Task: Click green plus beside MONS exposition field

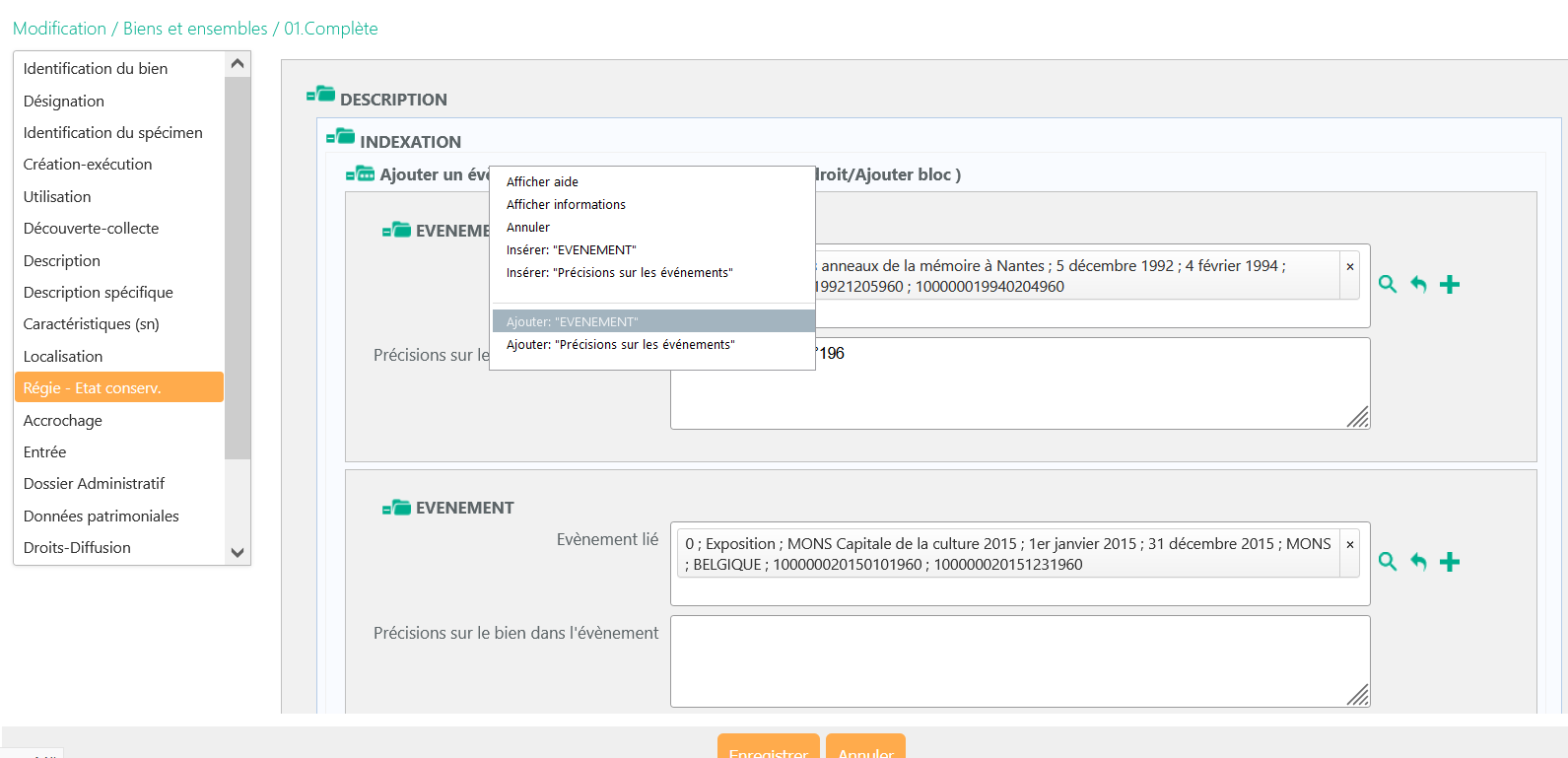Action: pos(1449,562)
